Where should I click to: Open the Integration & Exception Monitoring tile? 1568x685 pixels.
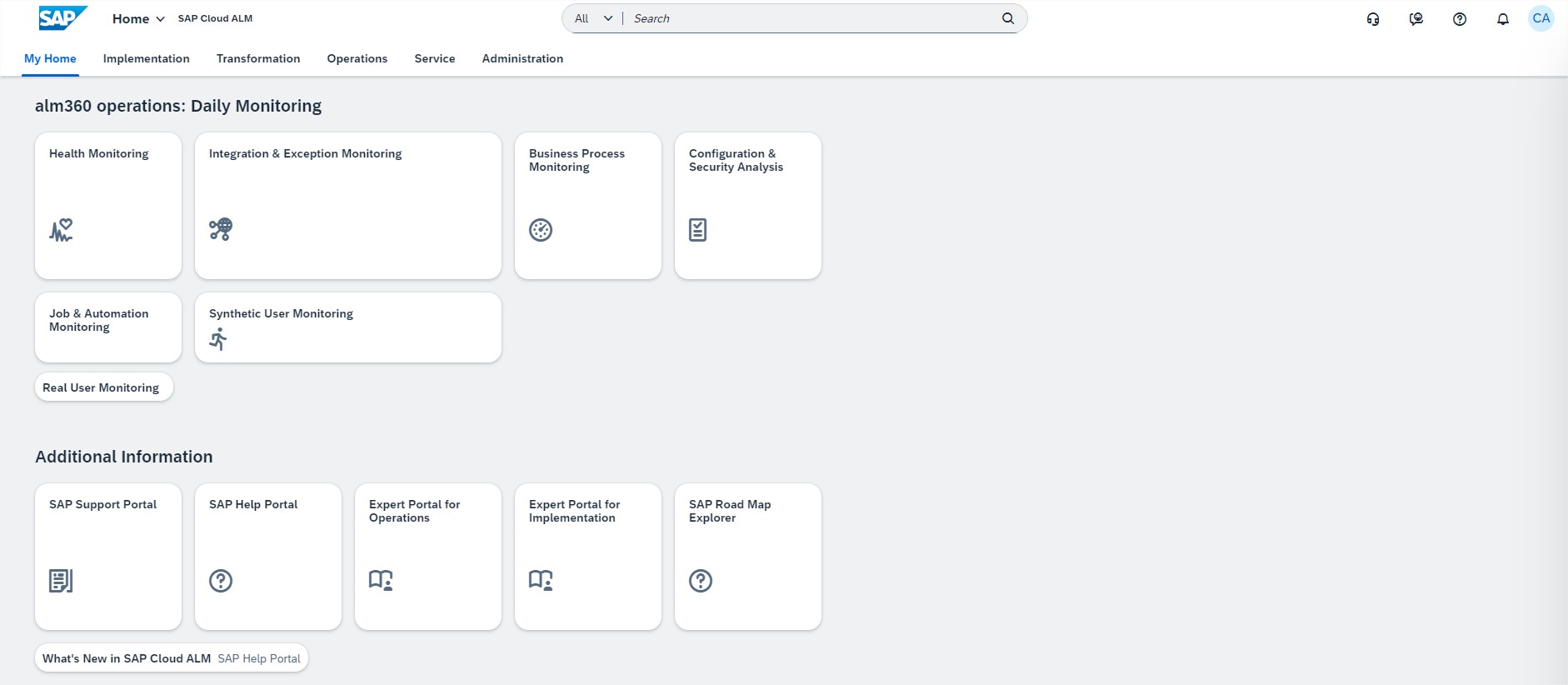click(347, 205)
